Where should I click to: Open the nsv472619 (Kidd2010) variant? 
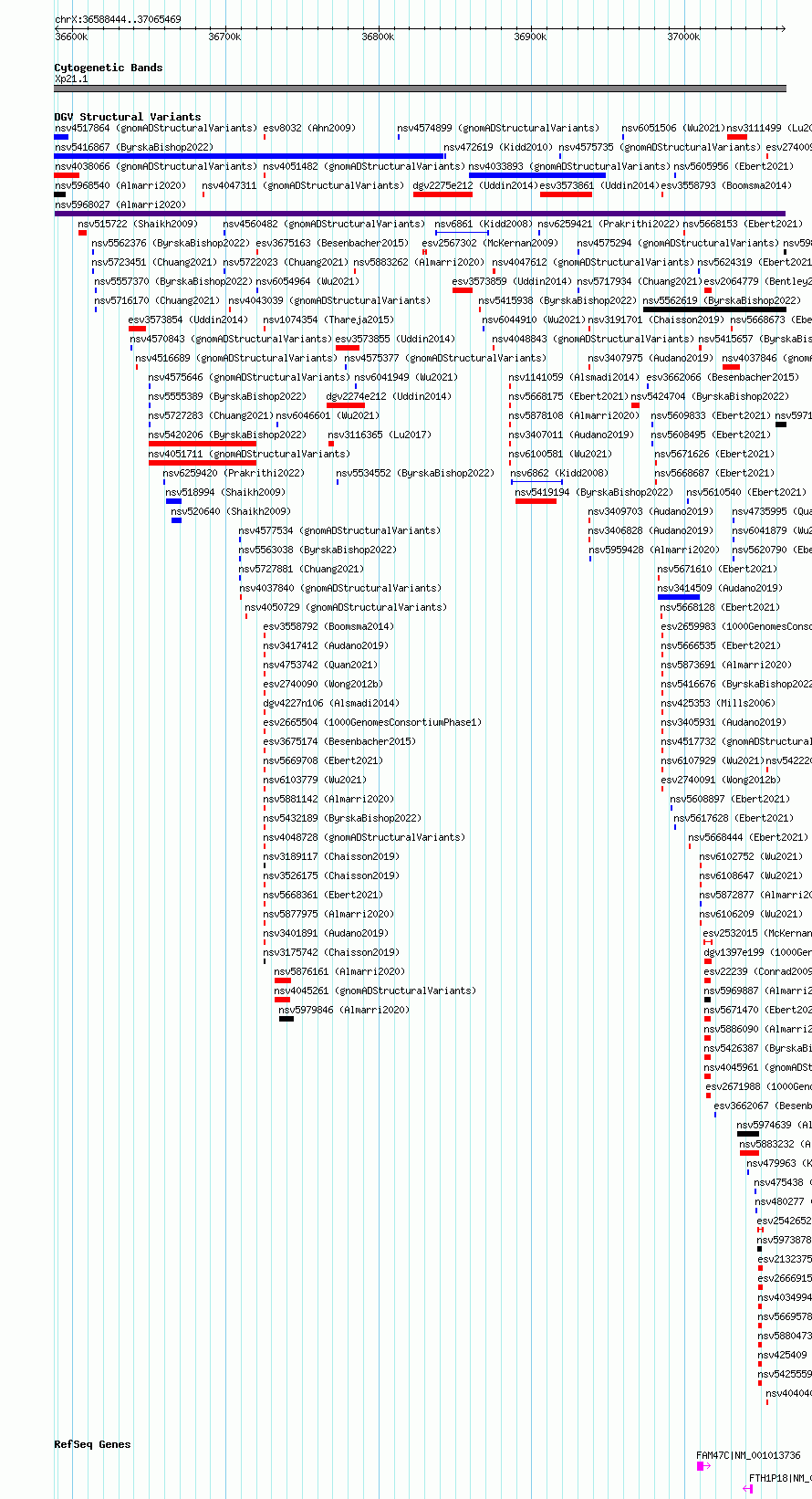[497, 147]
